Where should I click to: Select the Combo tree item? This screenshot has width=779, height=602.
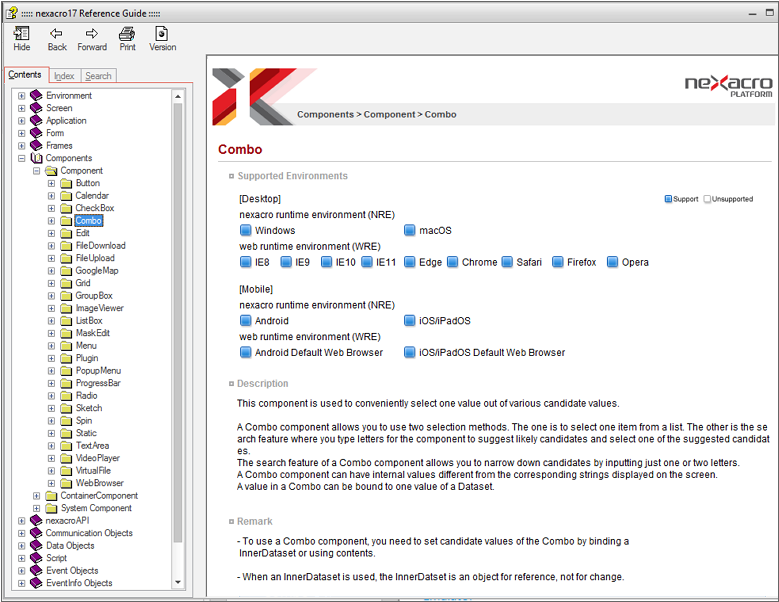coord(89,221)
